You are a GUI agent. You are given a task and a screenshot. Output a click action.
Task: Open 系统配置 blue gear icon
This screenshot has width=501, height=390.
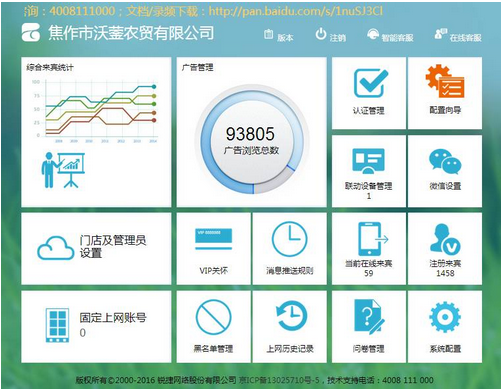(445, 317)
